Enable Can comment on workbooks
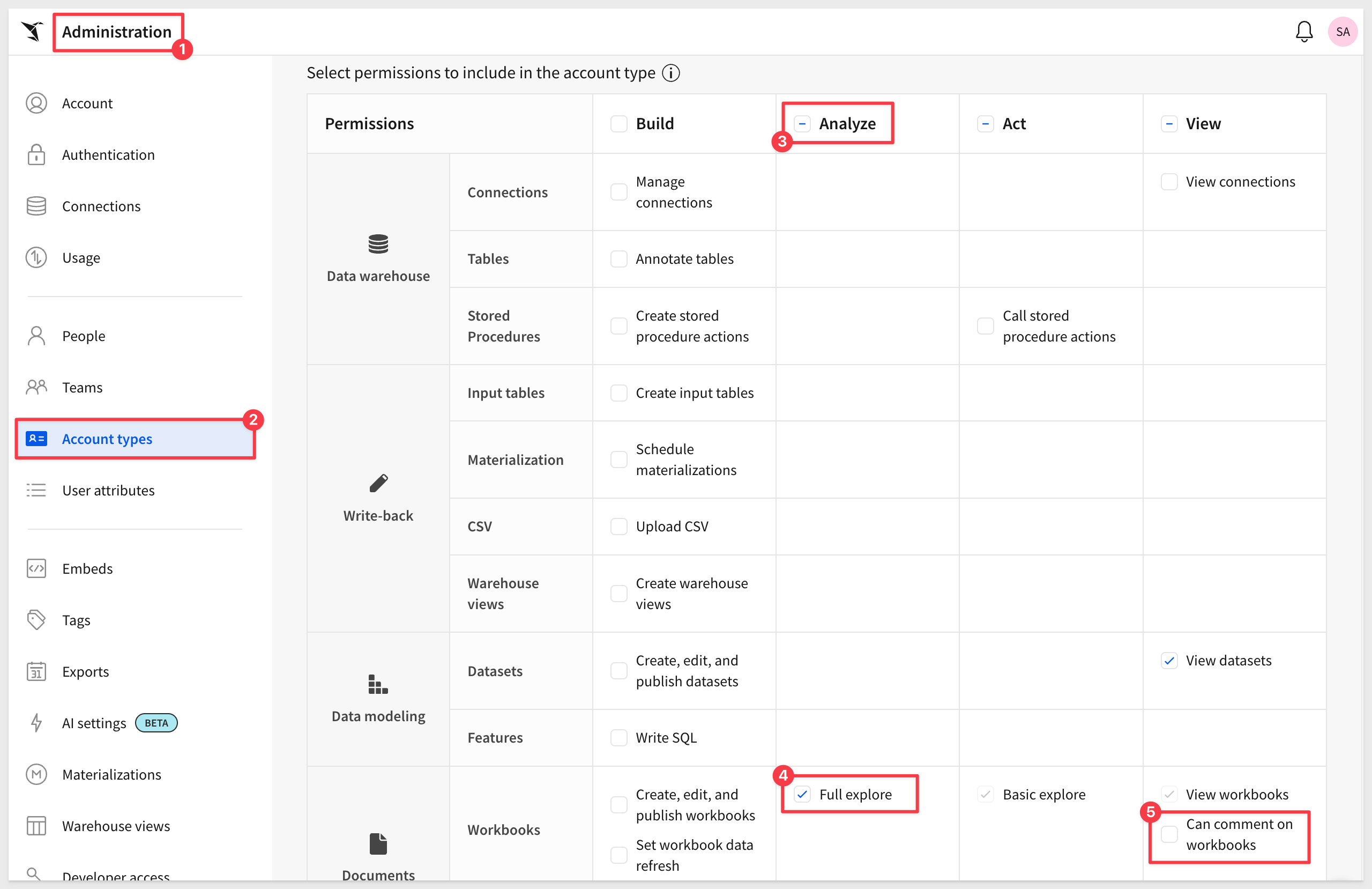1372x889 pixels. (1168, 834)
